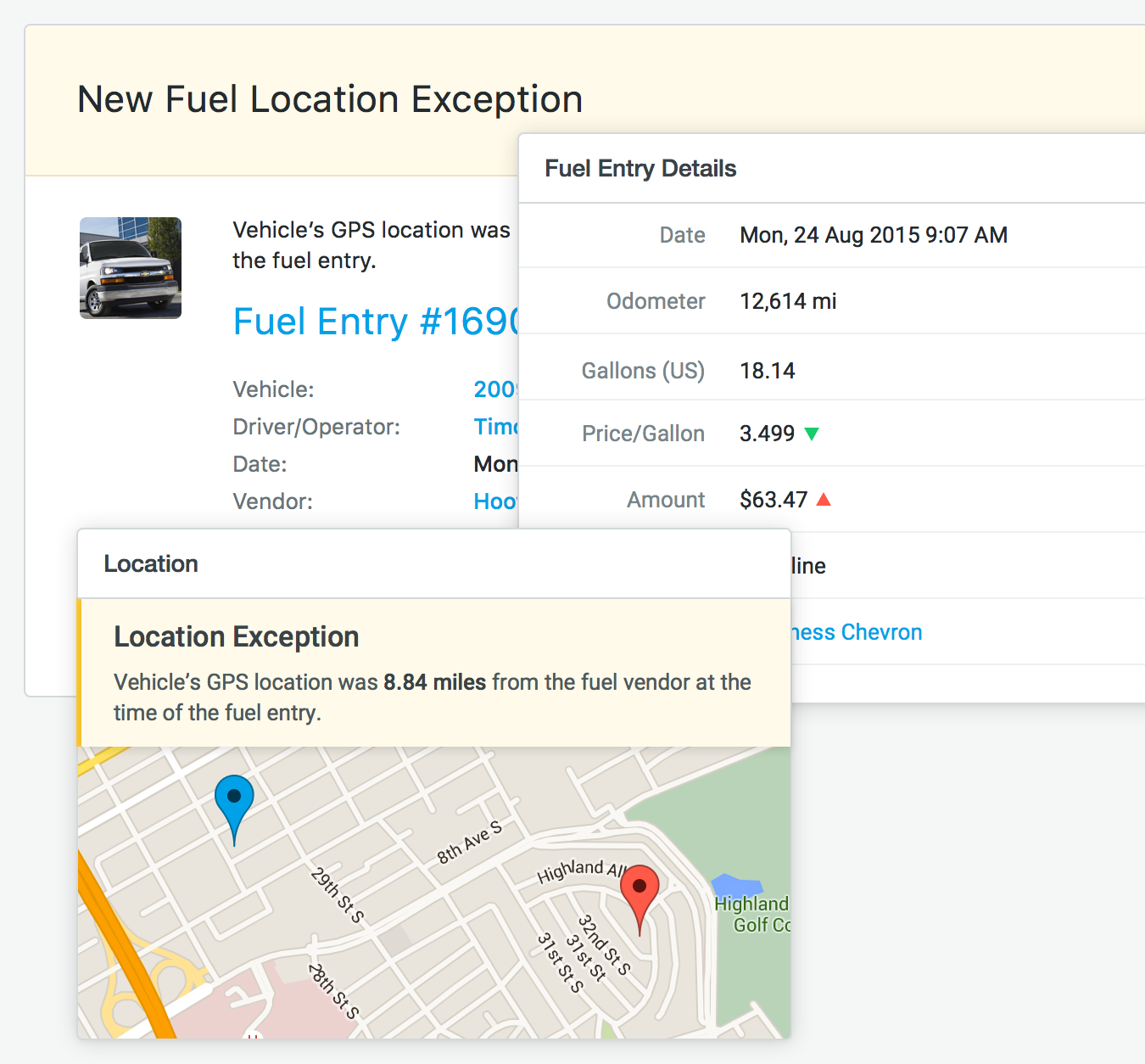
Task: Click the Odometer value 12,614 mi
Action: point(788,301)
